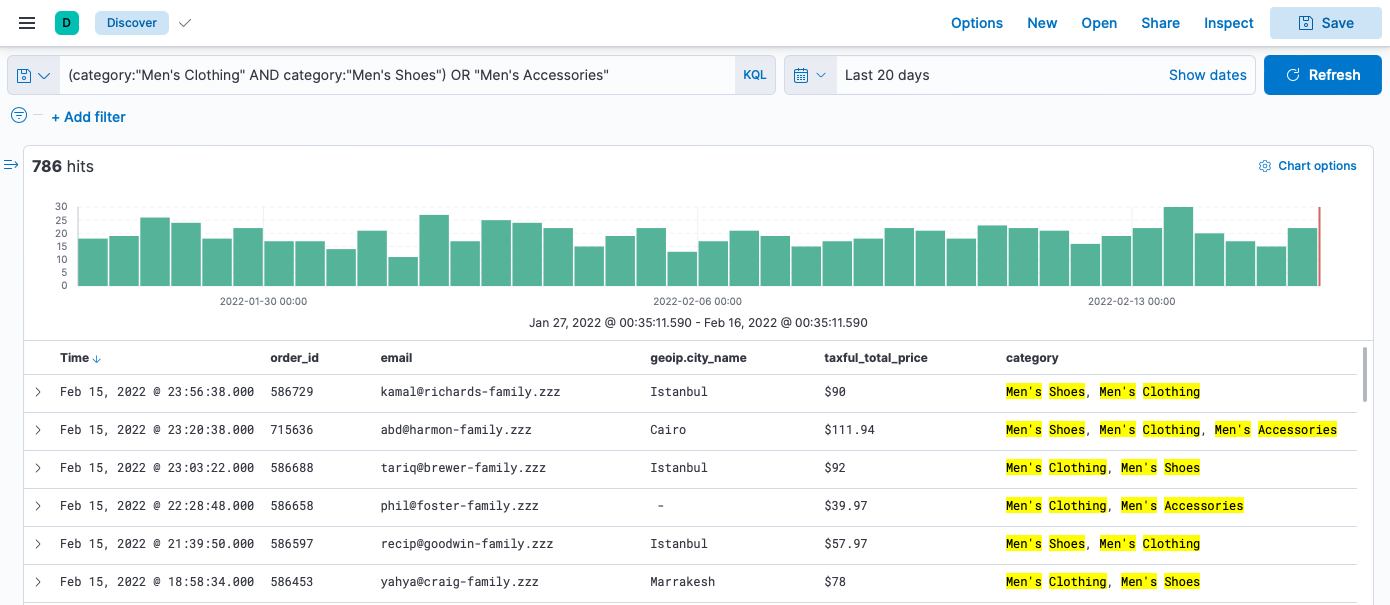The image size is (1390, 605).
Task: Click into the KQL query search field
Action: coord(400,75)
